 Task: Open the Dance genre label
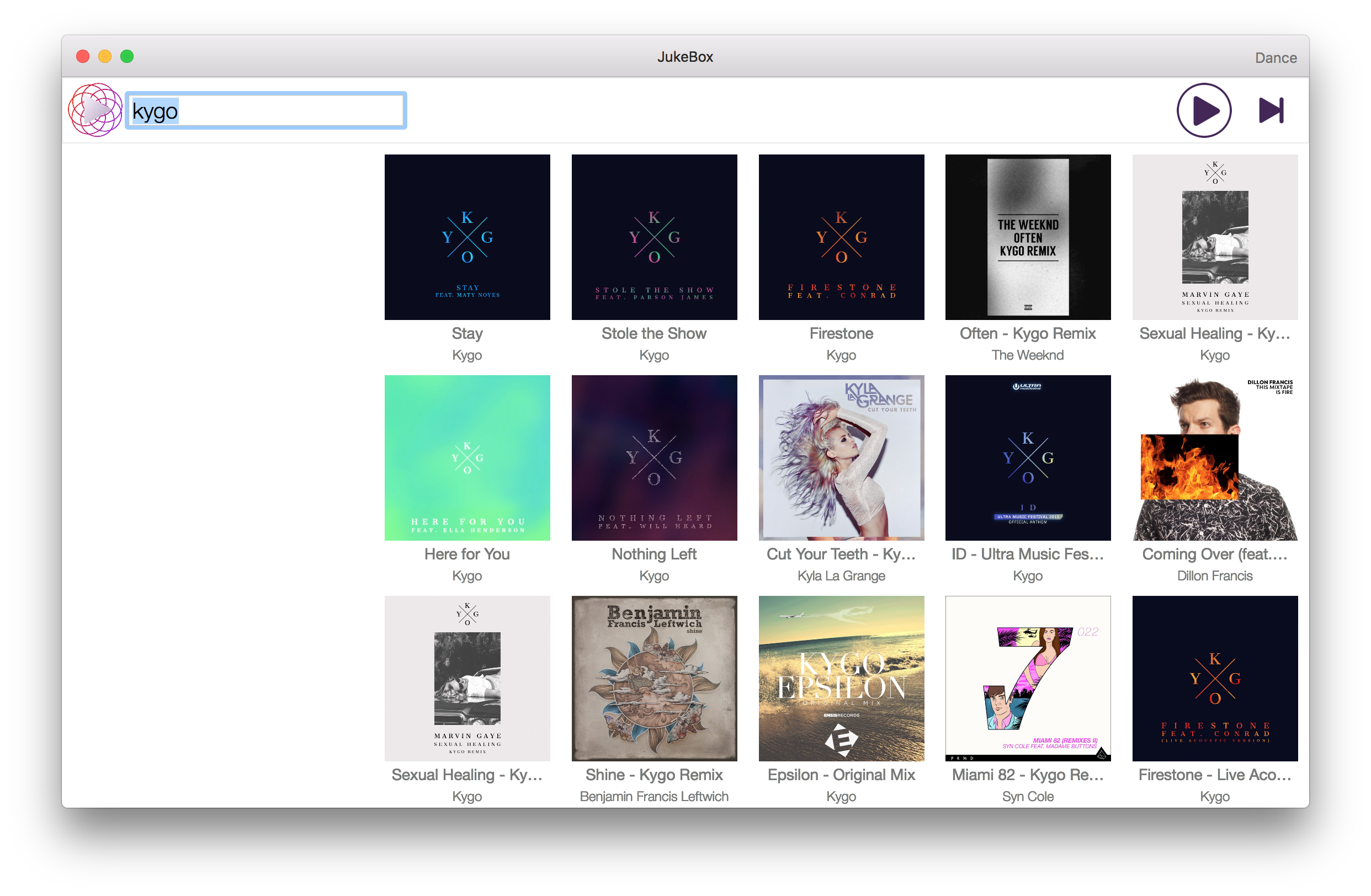(x=1276, y=57)
